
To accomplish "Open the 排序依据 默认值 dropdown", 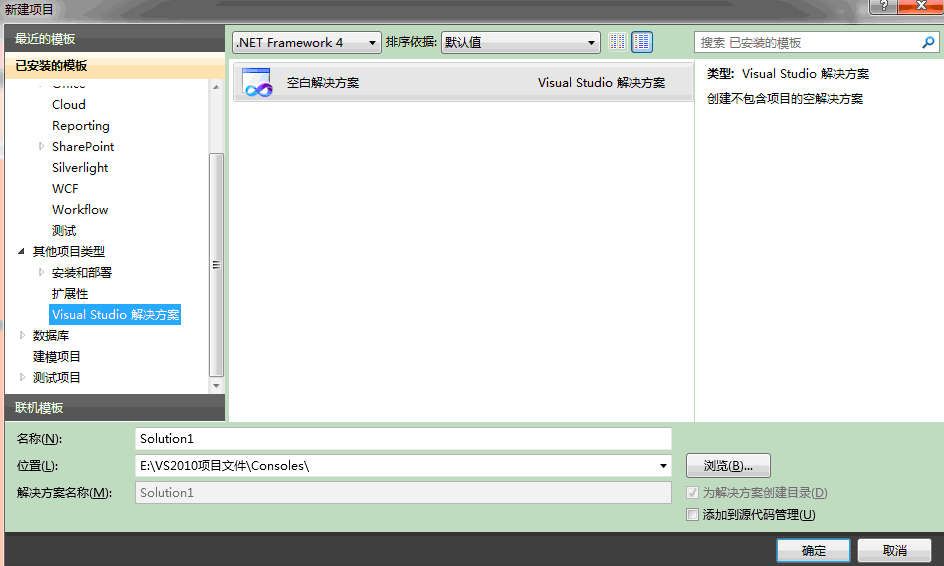I will 520,42.
